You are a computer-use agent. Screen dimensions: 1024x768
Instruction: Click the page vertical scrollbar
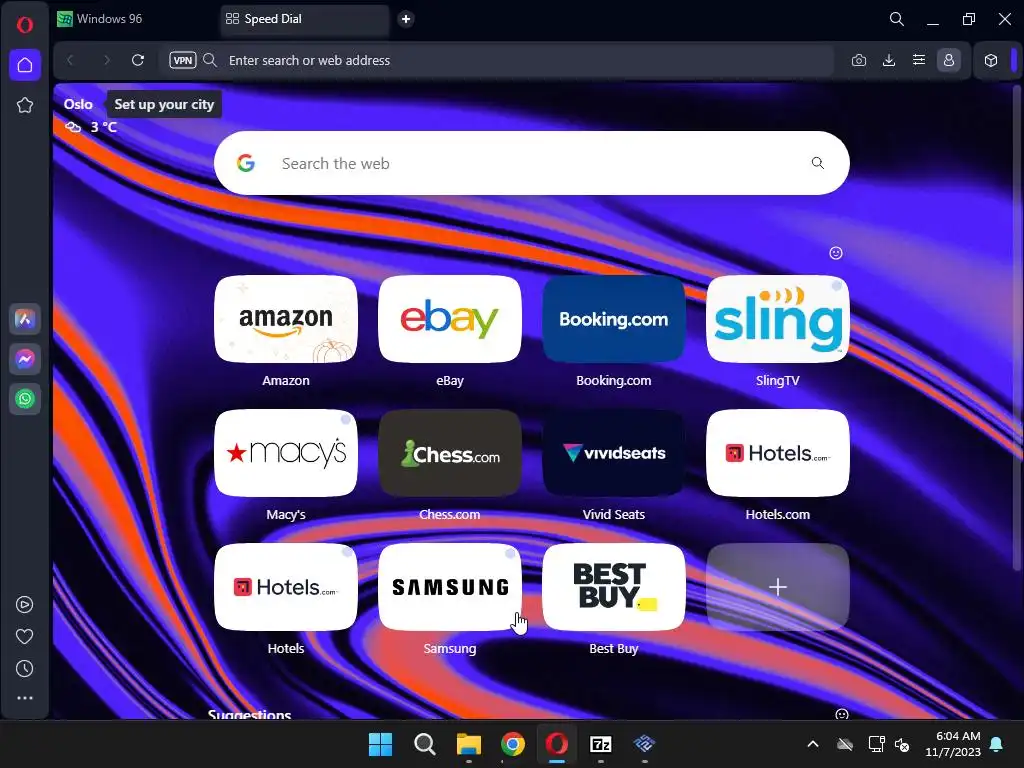click(x=1016, y=327)
